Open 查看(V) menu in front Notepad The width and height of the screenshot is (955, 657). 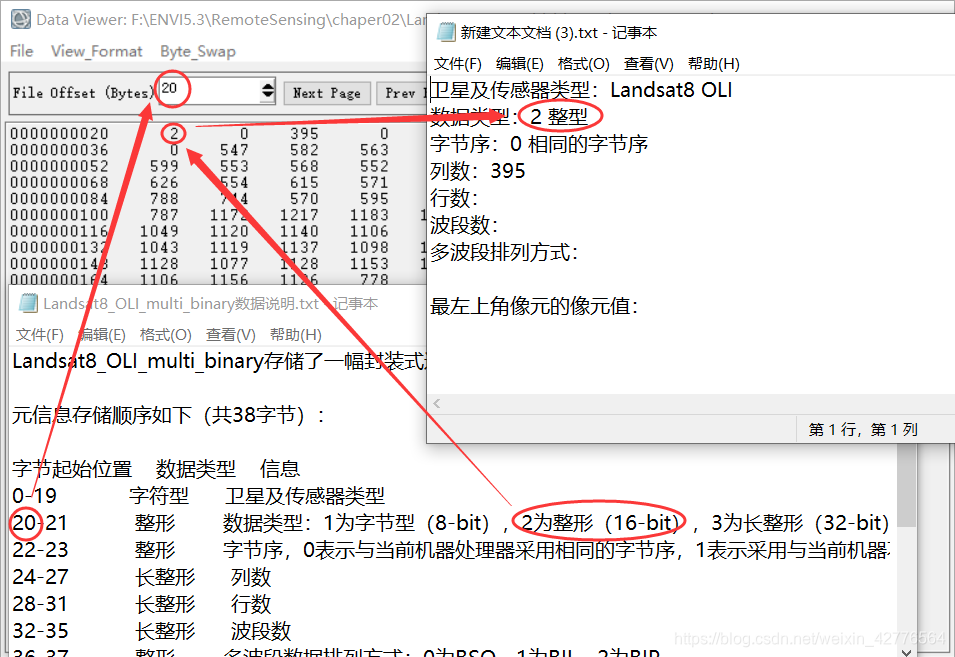coord(649,63)
